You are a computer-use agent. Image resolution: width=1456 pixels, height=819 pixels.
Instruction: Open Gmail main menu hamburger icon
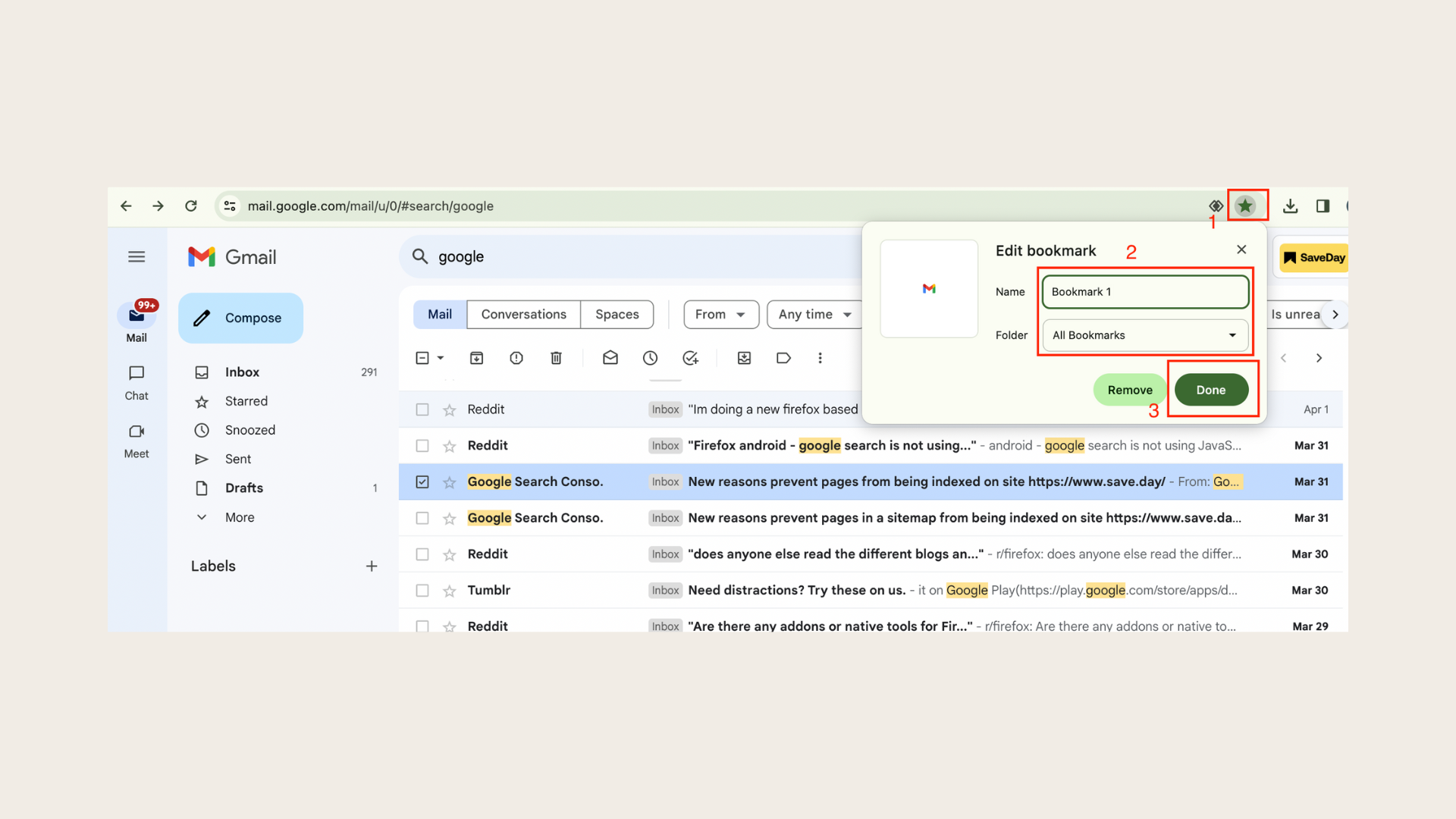136,257
